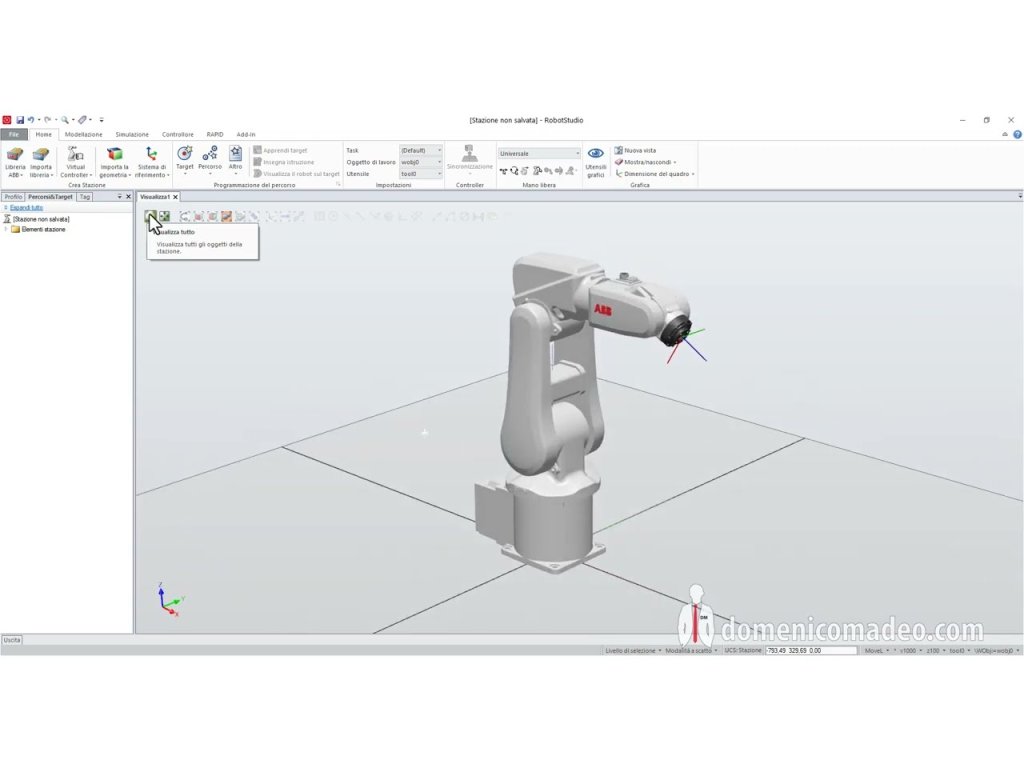Click Insegna istruzione button
This screenshot has height=768, width=1024.
pos(283,162)
